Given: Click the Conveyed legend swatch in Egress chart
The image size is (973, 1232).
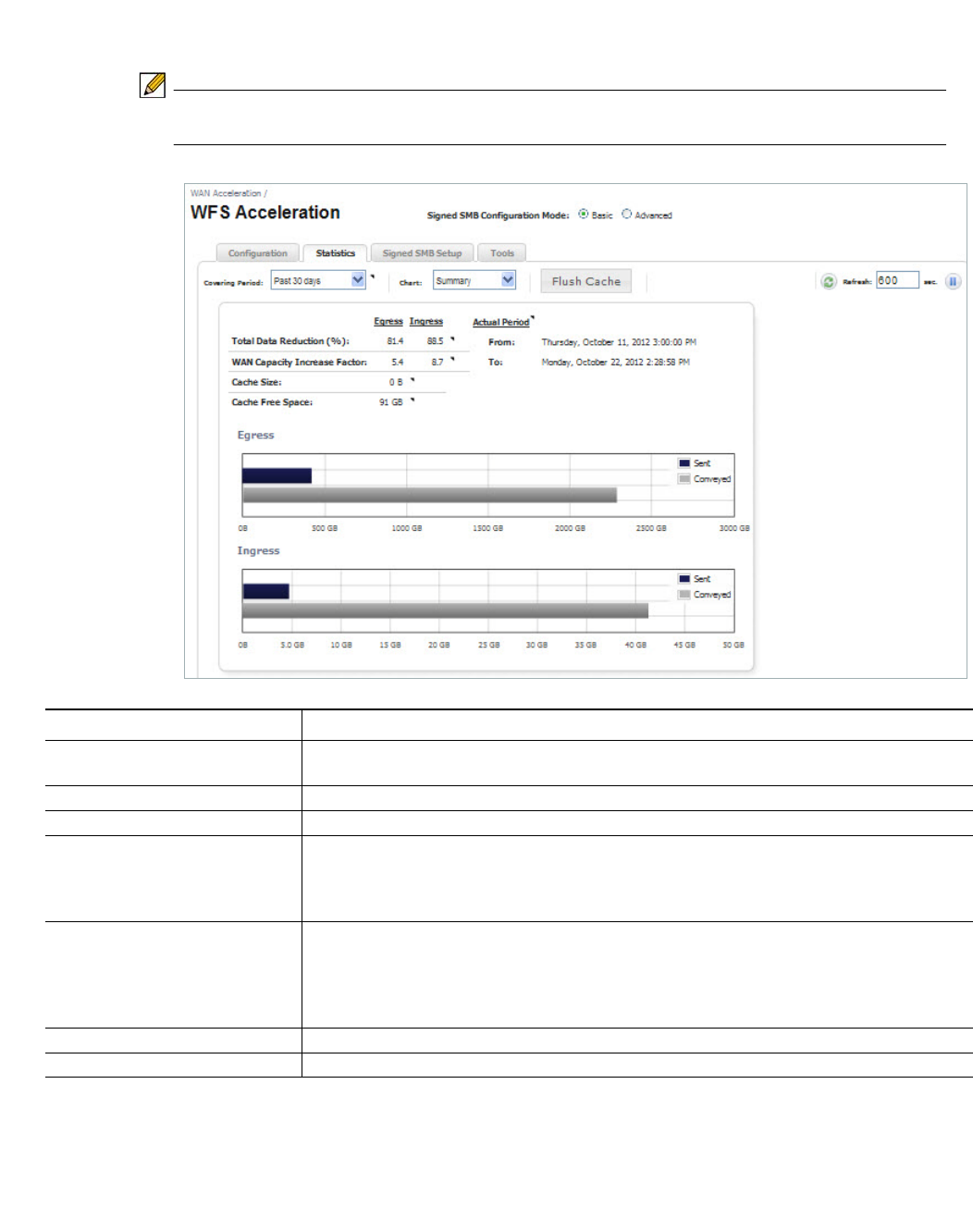Looking at the screenshot, I should 684,479.
